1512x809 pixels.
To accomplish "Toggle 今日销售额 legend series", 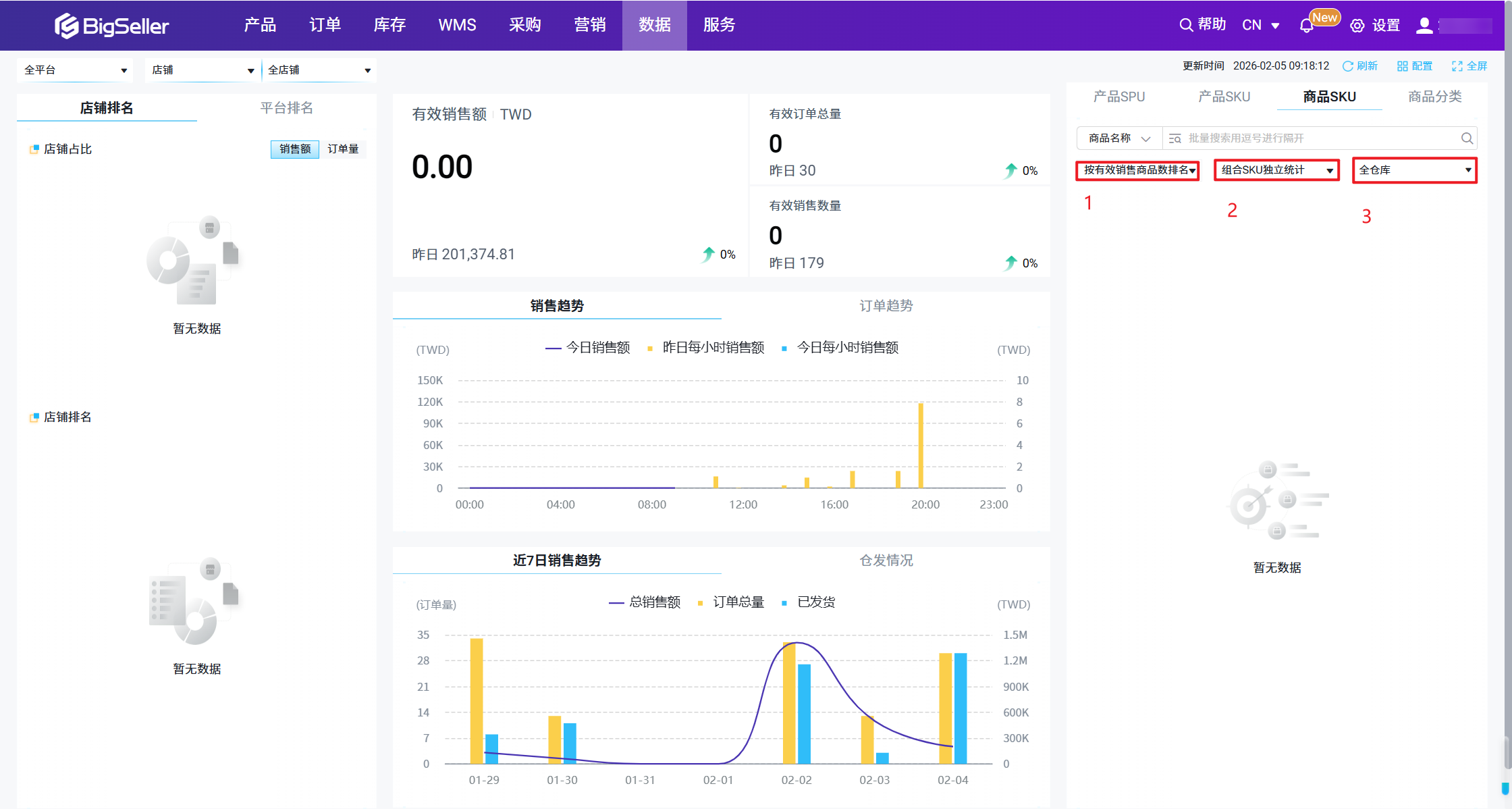I will [x=587, y=348].
